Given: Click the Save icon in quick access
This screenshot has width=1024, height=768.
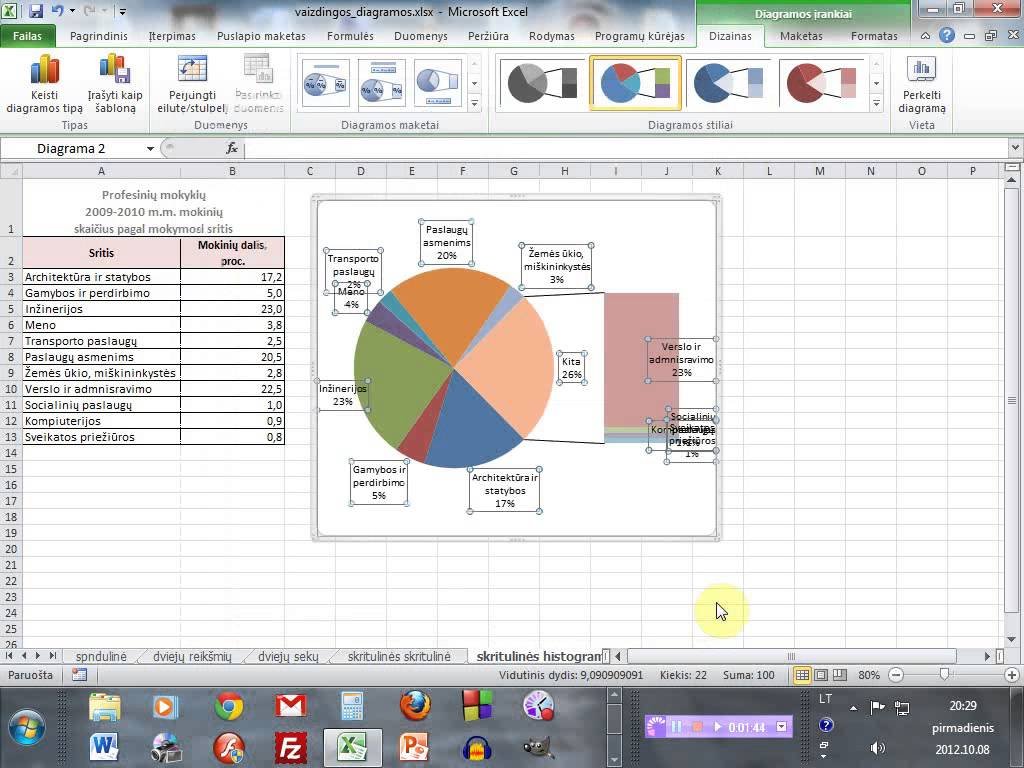Looking at the screenshot, I should point(36,11).
